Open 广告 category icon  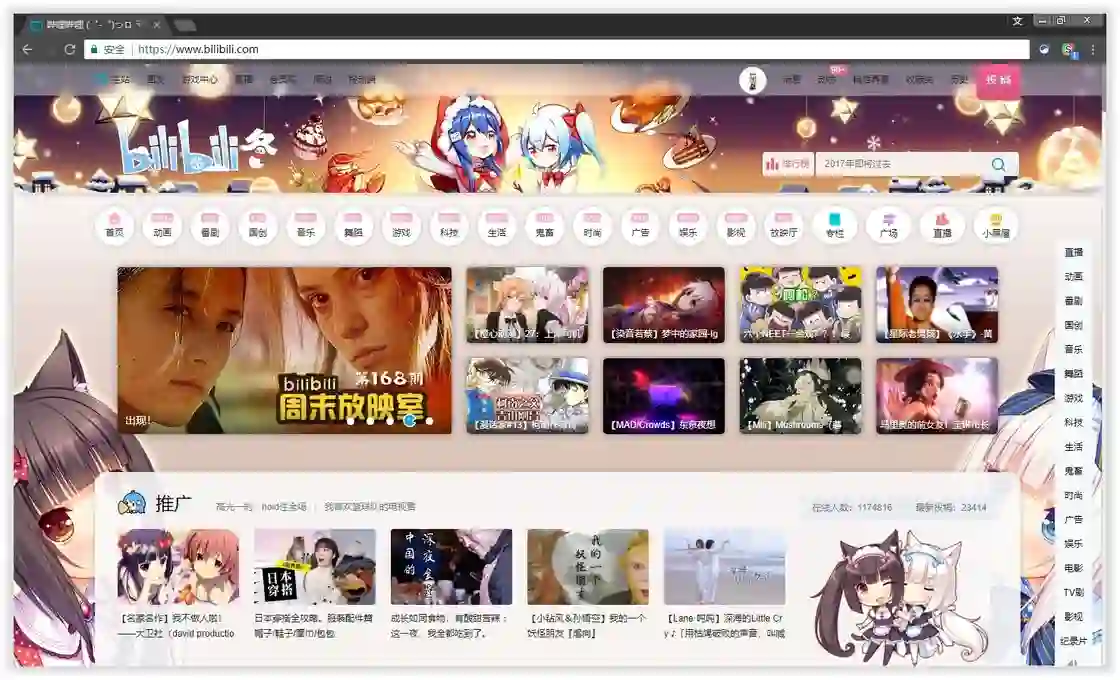(641, 226)
